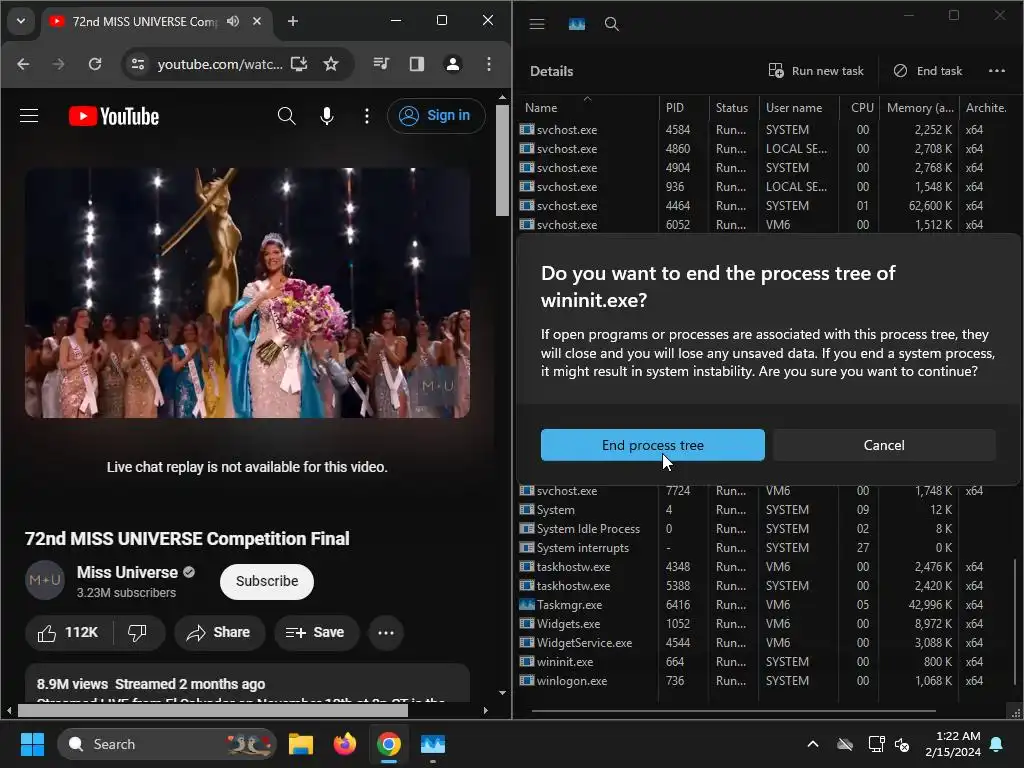Click the YouTube search icon
Image resolution: width=1024 pixels, height=768 pixels.
click(x=287, y=116)
